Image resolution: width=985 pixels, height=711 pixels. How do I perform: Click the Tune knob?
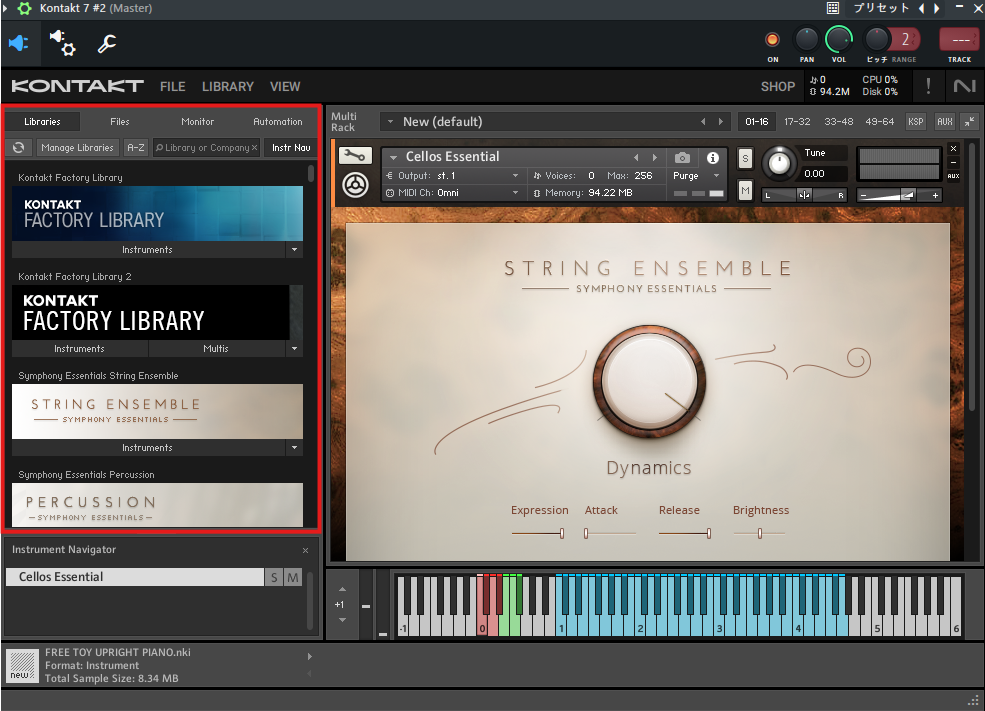tap(779, 163)
